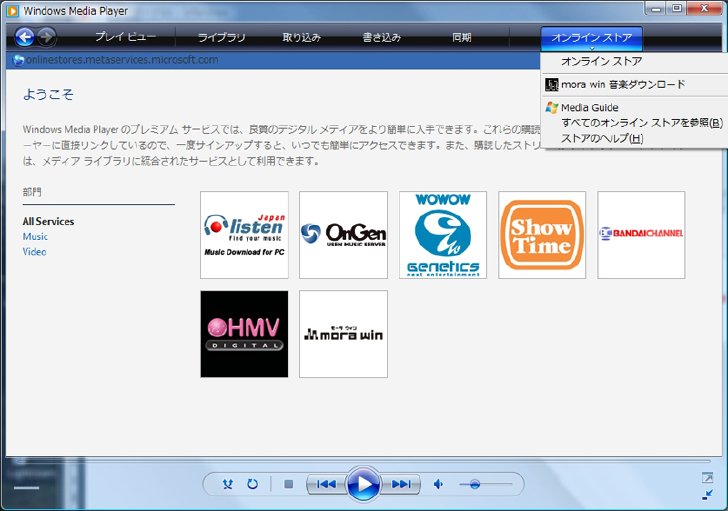This screenshot has width=728, height=511.
Task: Click the Windows Media Player title bar icon
Action: tap(13, 10)
